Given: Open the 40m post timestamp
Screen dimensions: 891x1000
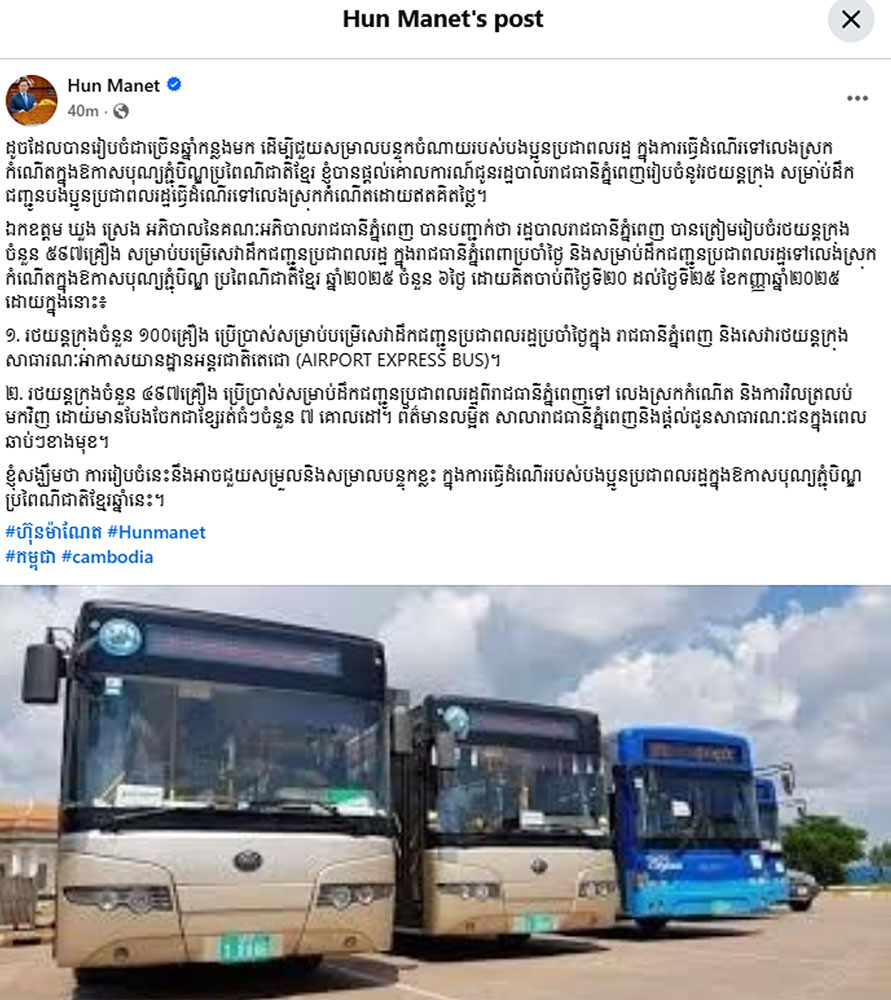Looking at the screenshot, I should pos(83,111).
